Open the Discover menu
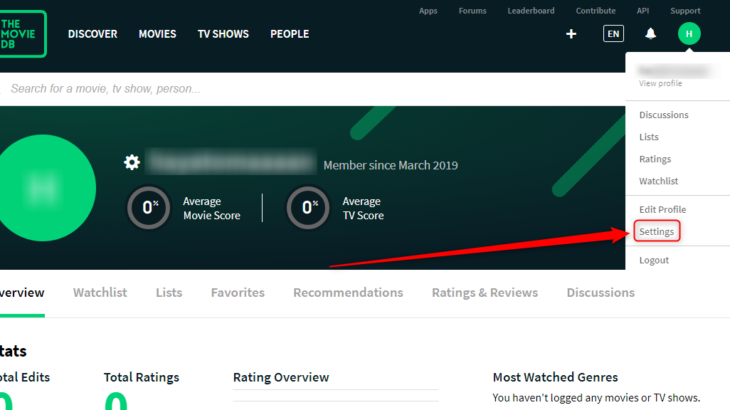The height and width of the screenshot is (410, 730). coord(92,34)
